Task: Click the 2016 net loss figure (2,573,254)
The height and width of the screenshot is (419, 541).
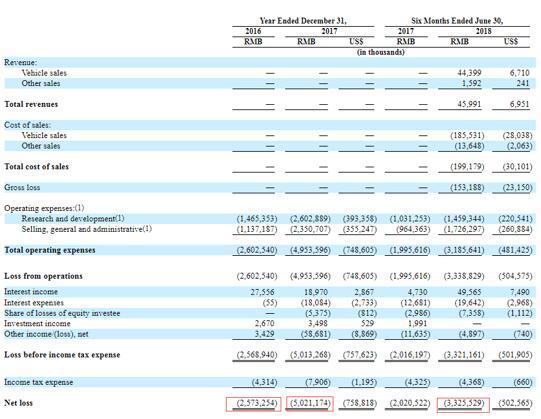Action: pyautogui.click(x=257, y=403)
